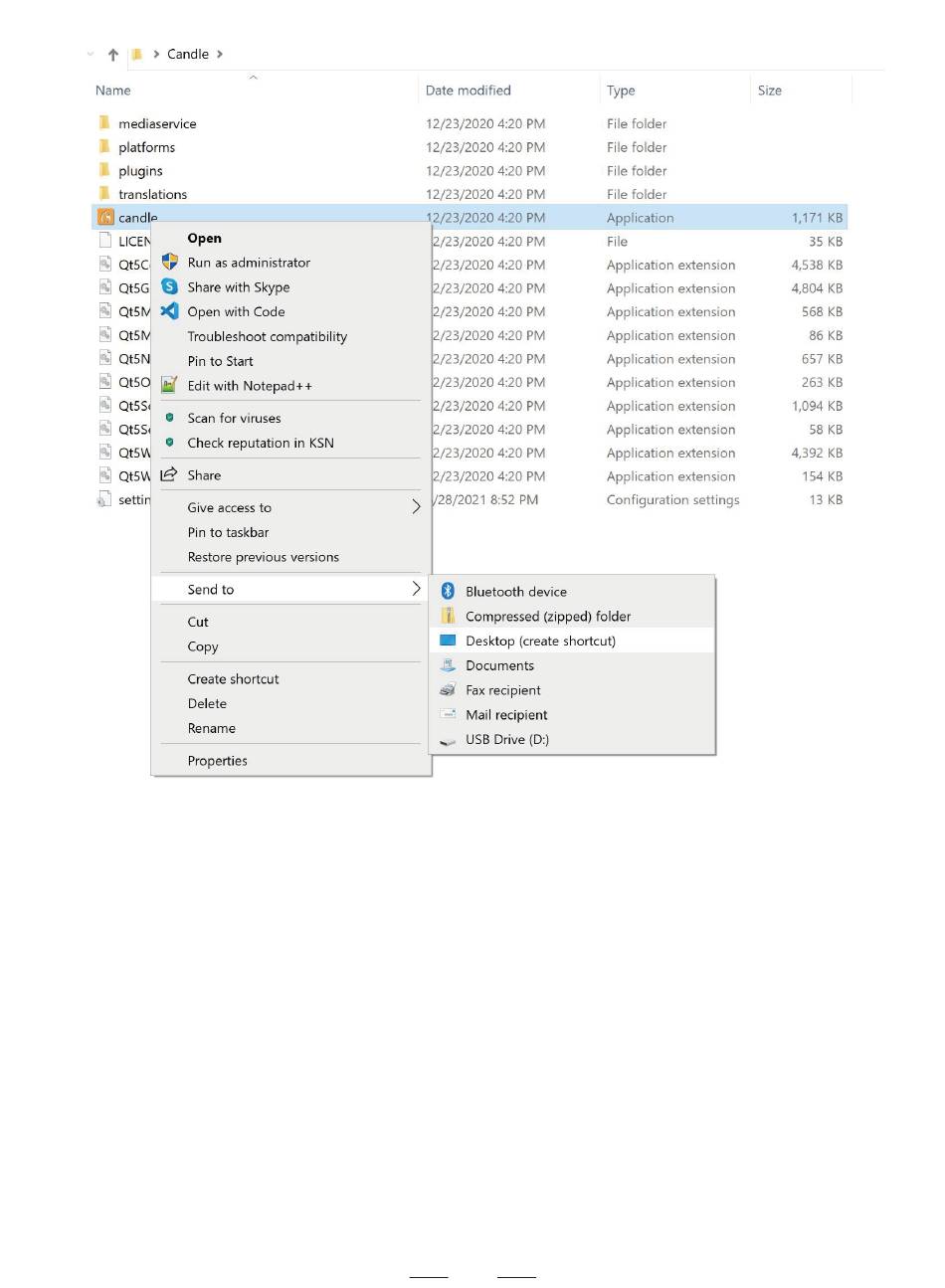Click the 1,171 KB size cell
The height and width of the screenshot is (1288, 945).
point(817,218)
